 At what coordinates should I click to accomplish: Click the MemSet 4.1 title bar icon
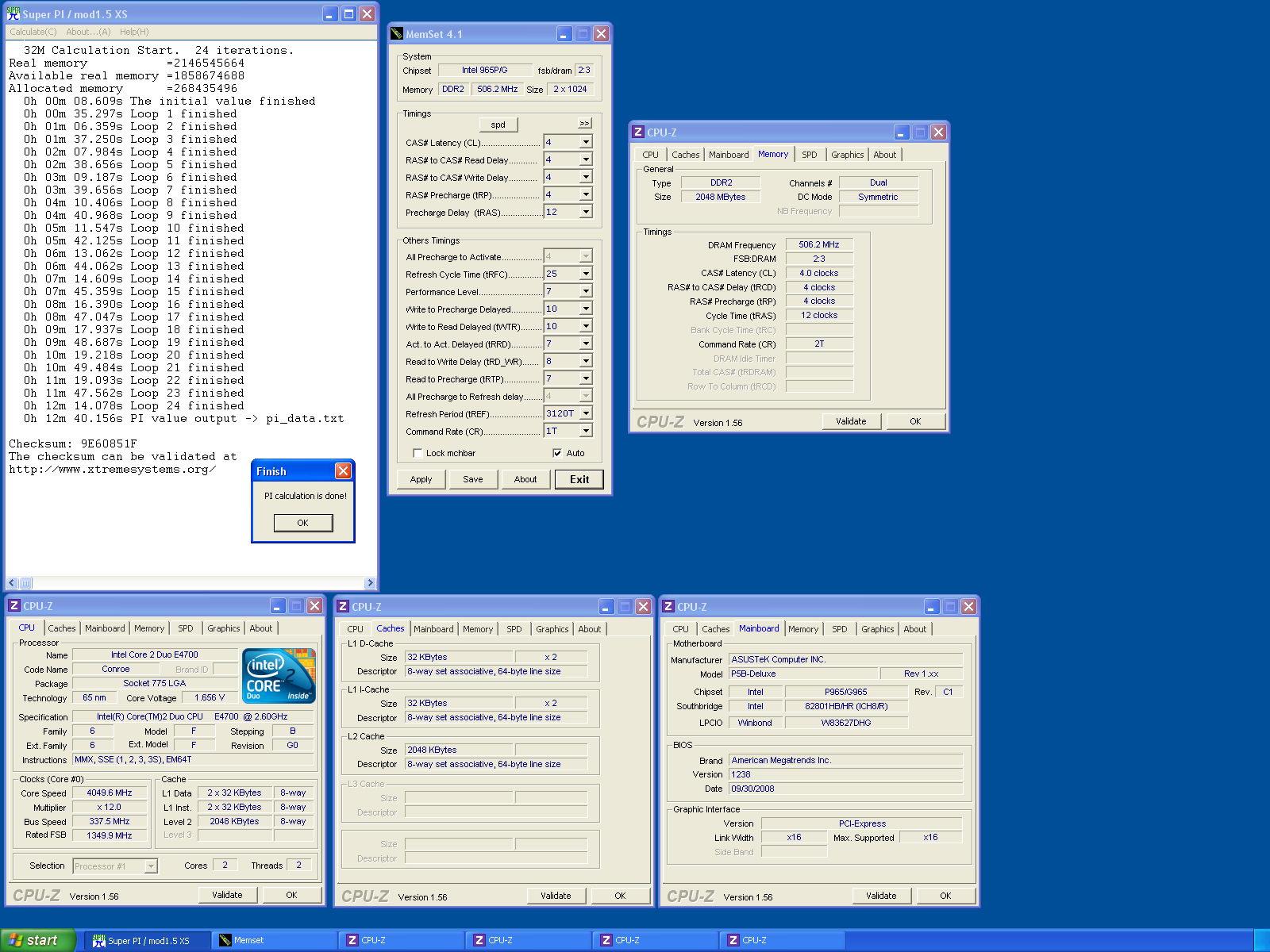(x=397, y=34)
